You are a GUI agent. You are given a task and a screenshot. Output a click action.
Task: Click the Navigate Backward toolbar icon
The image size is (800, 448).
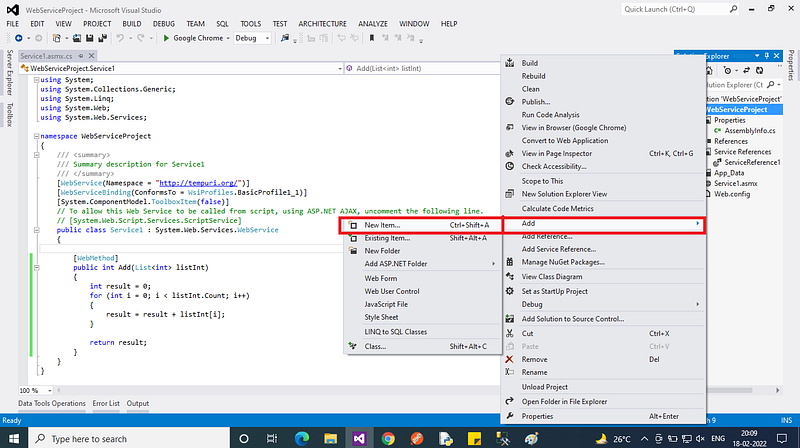click(x=19, y=38)
